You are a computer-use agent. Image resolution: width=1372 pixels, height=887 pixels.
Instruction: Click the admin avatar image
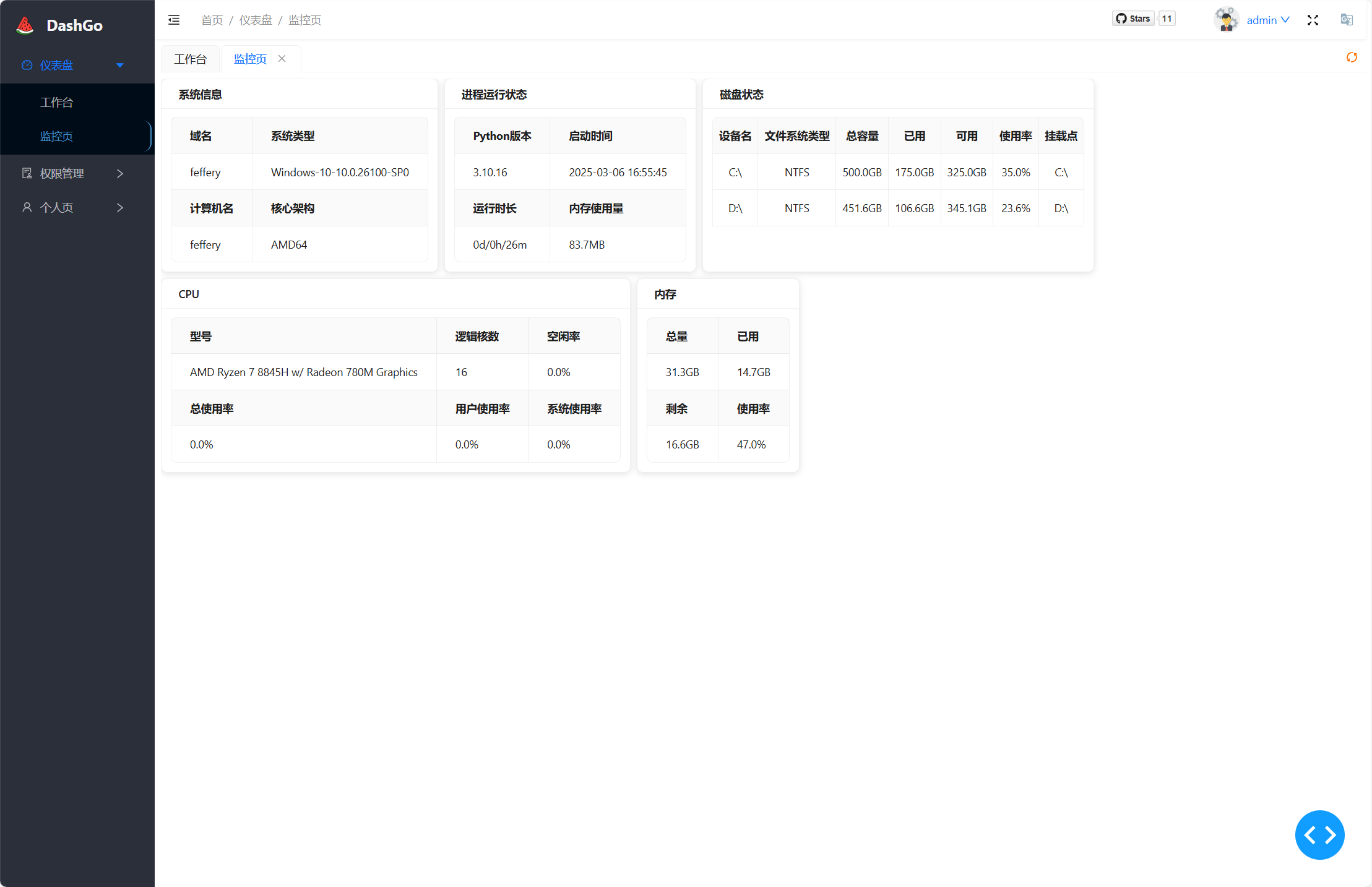(1226, 19)
